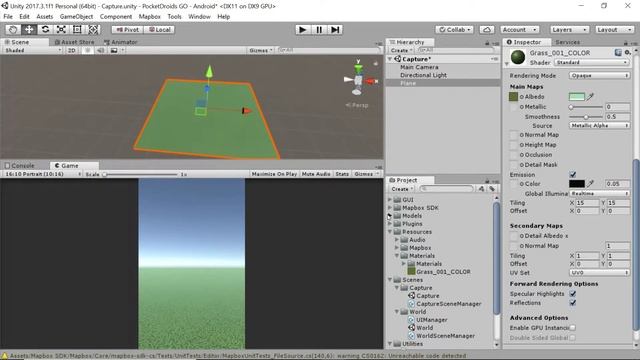Open the Shader dropdown
Viewport: 640px width, 360px height.
point(591,62)
